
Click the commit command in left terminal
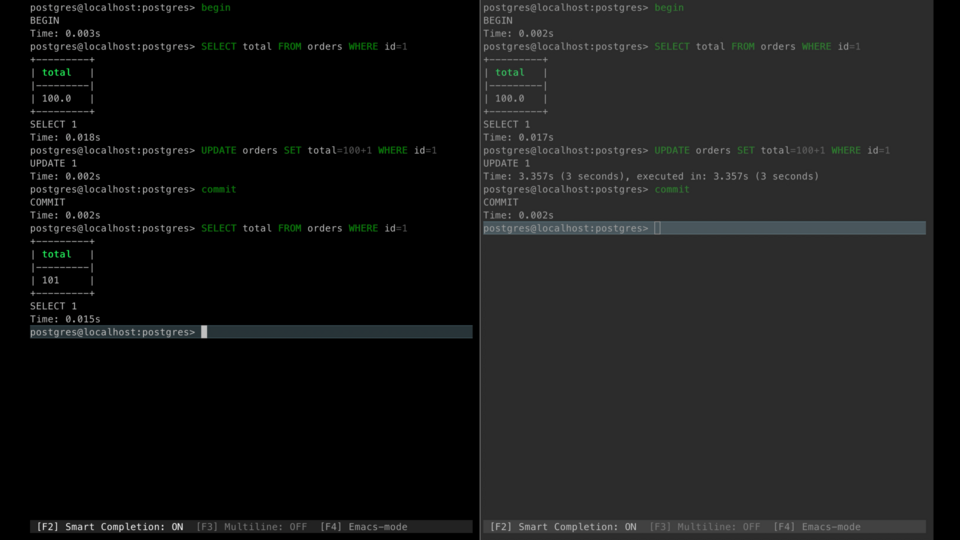click(x=219, y=189)
